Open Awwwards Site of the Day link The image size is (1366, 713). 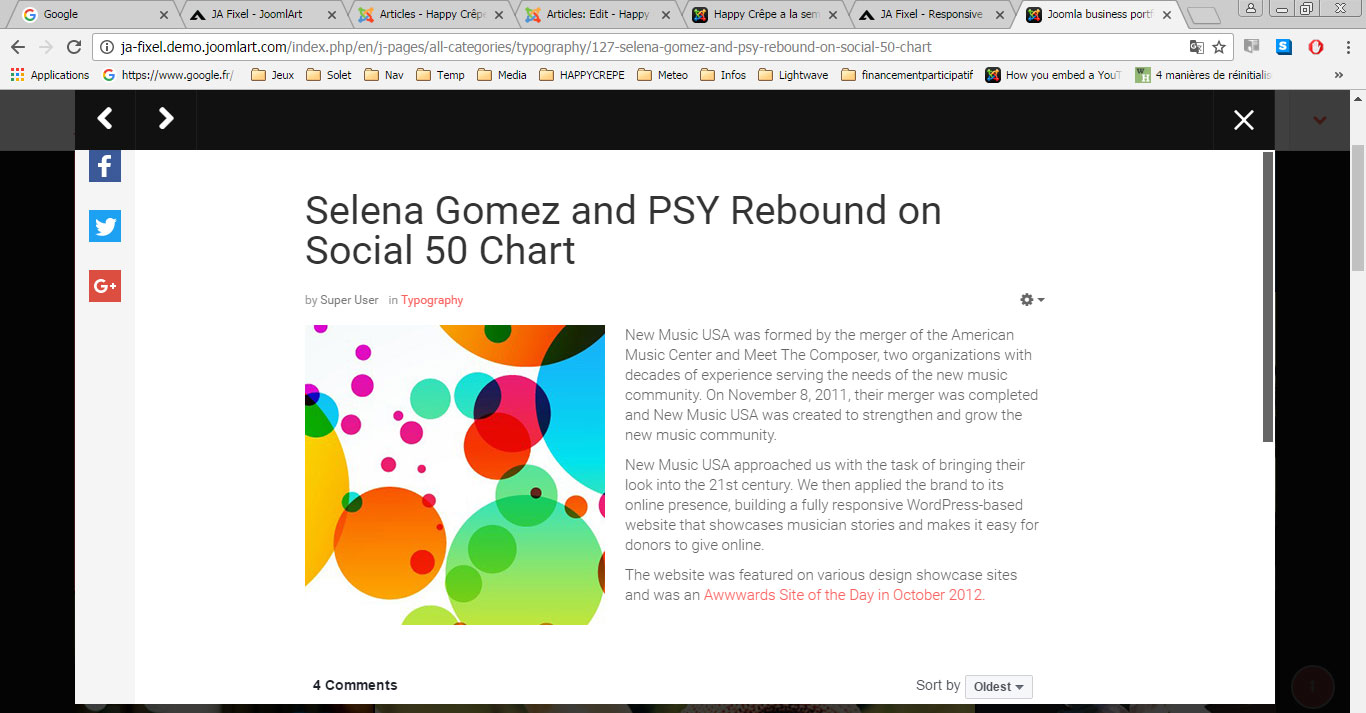843,595
